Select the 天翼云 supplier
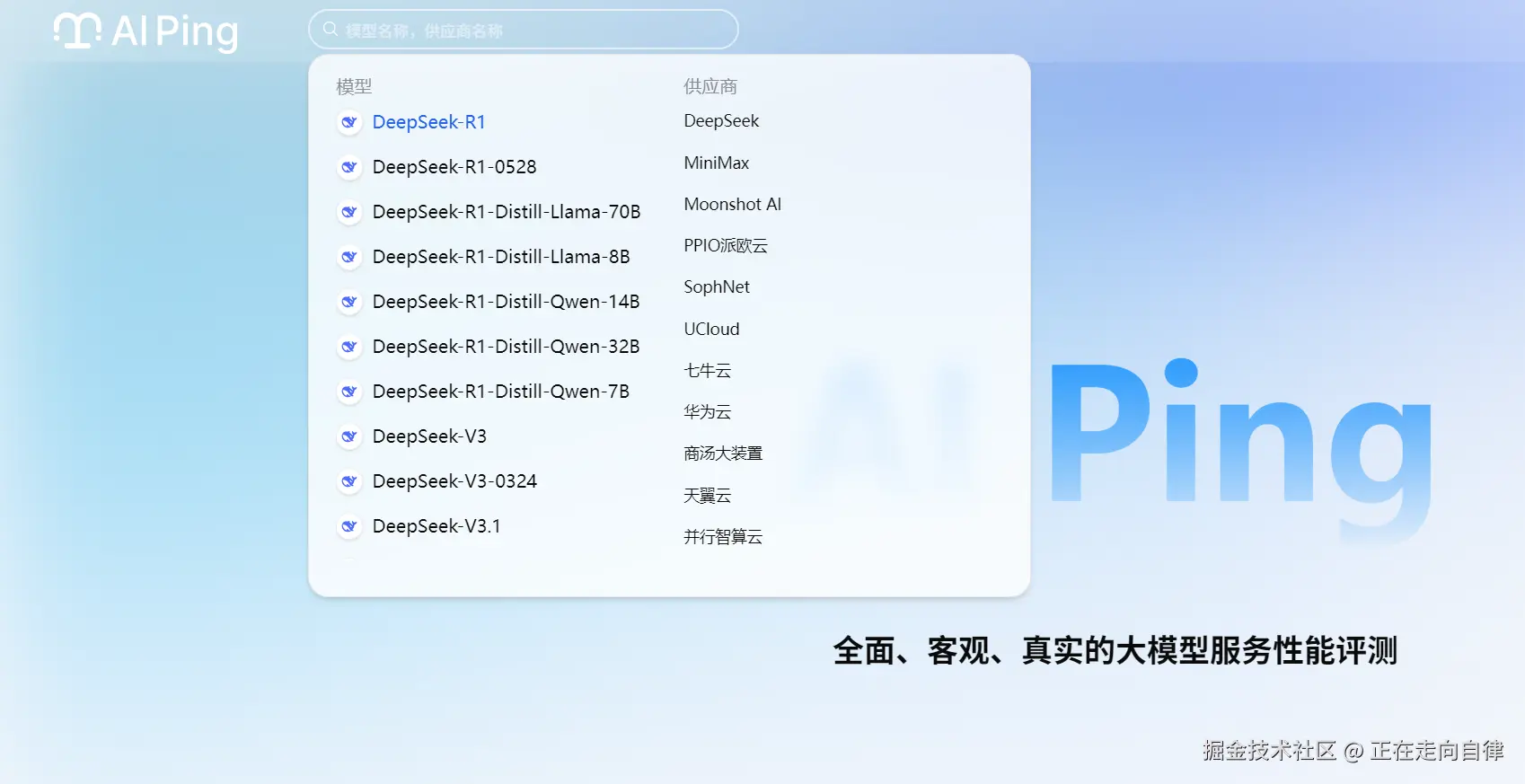 coord(708,495)
